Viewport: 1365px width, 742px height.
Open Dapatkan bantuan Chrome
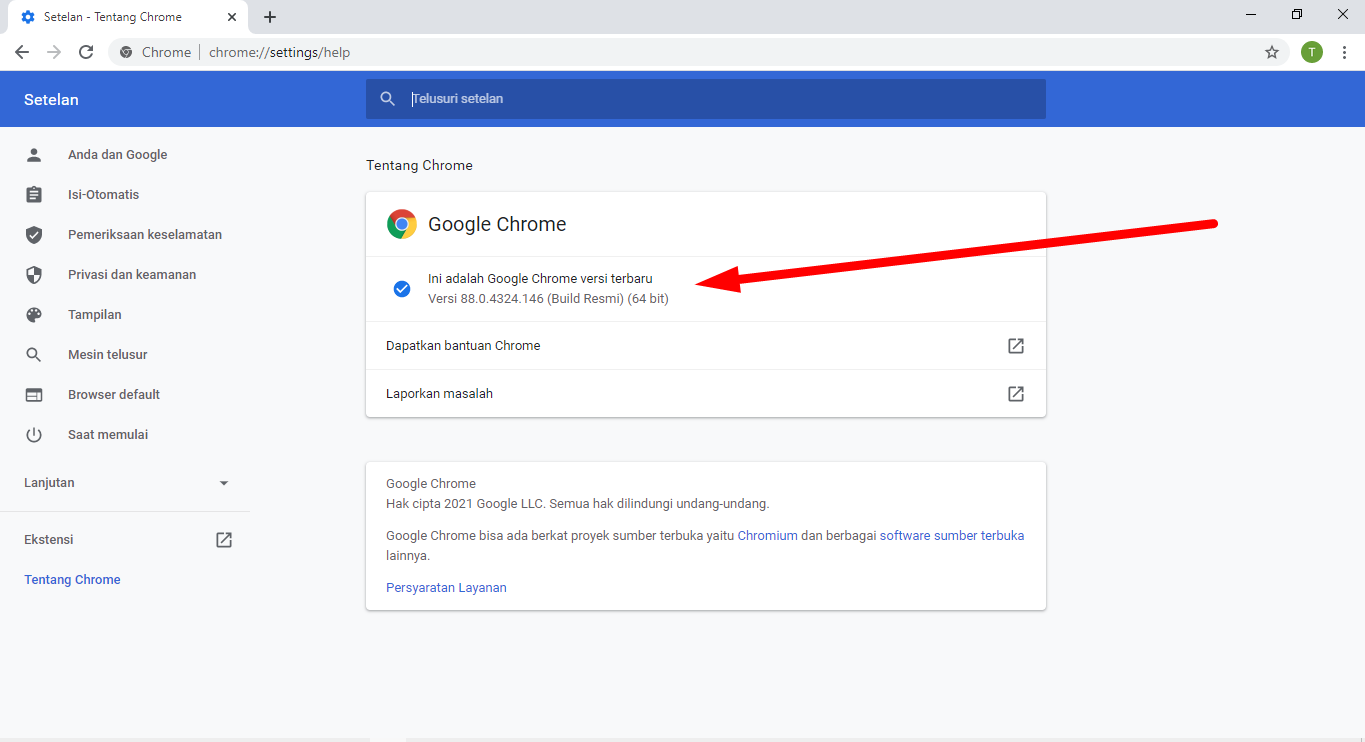point(706,346)
